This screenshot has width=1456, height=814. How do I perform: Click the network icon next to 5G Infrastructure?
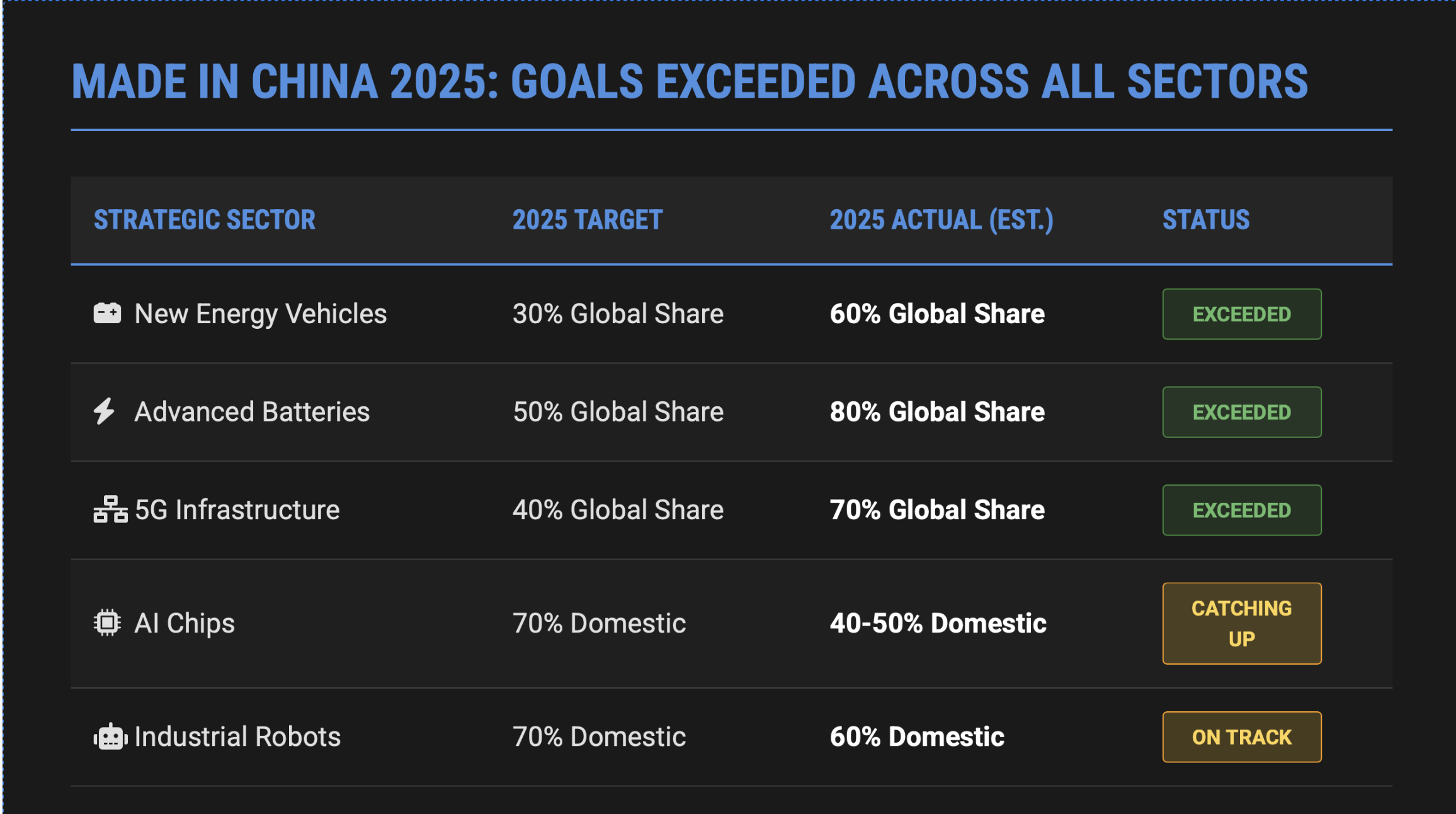point(110,510)
